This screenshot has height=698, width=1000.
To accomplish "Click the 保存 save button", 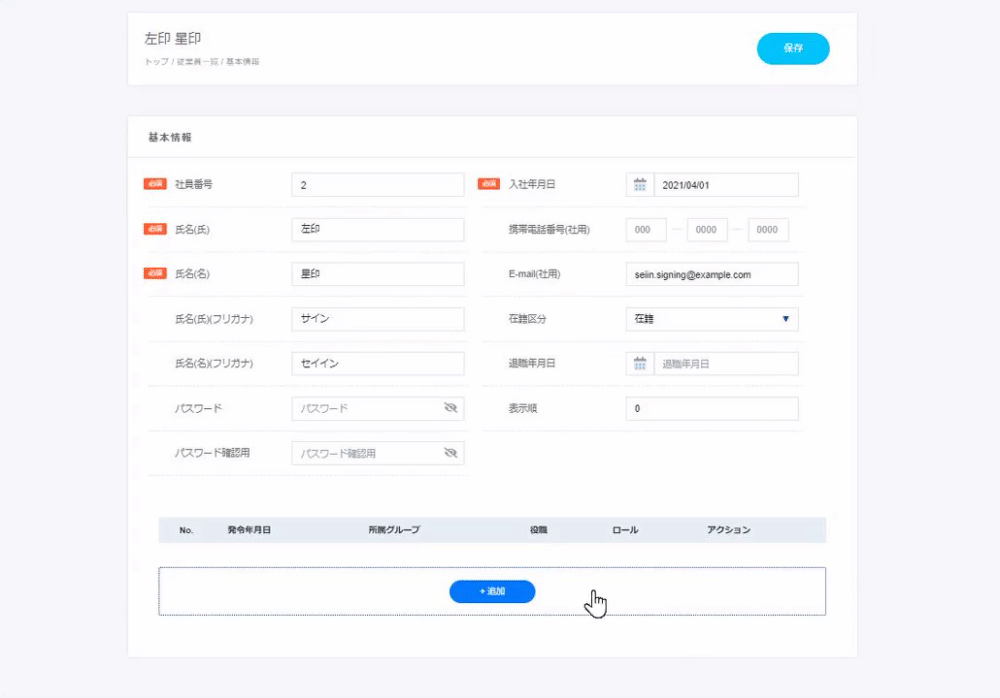I will point(793,48).
